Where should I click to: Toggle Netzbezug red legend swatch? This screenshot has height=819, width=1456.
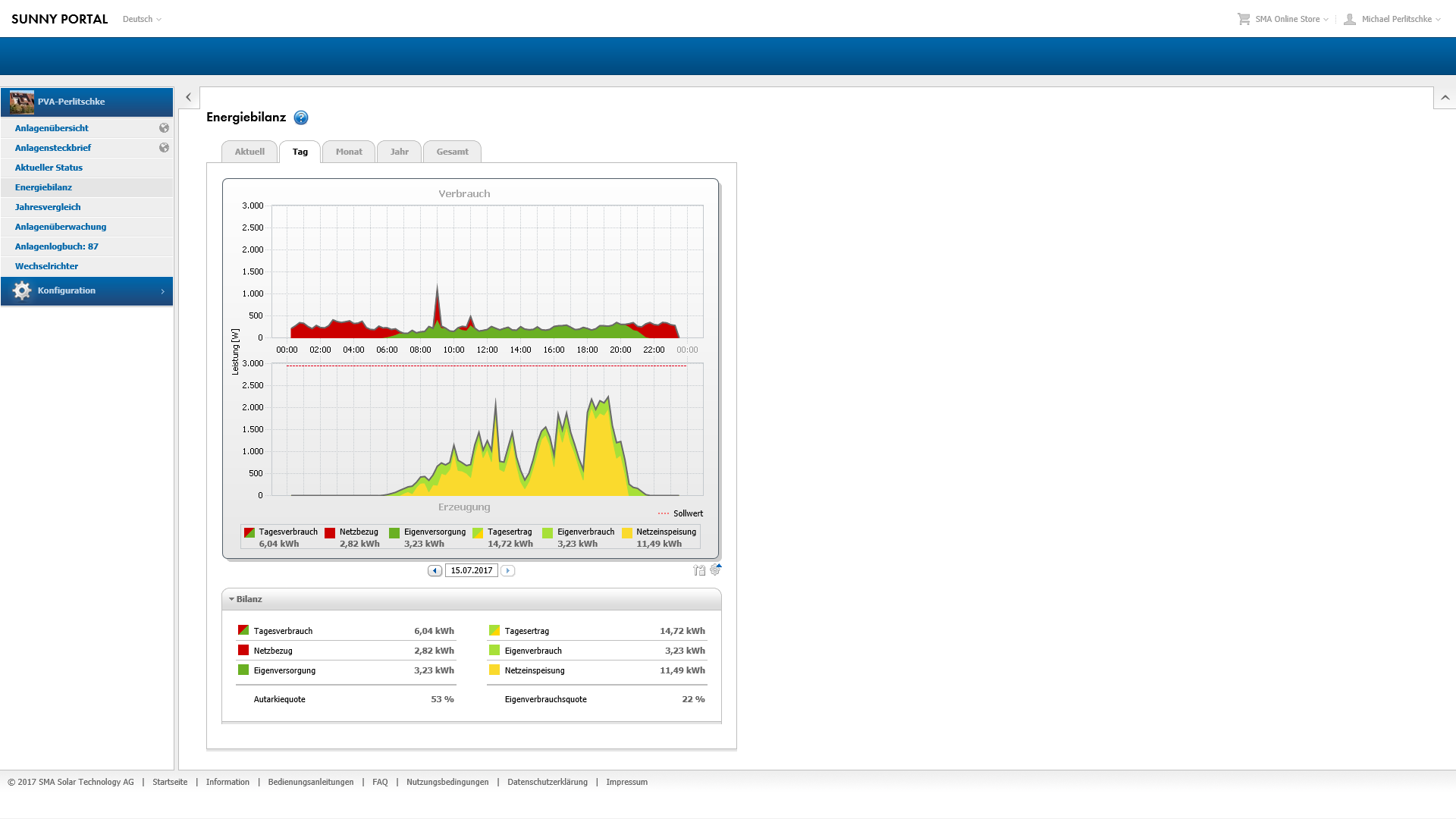tap(330, 533)
